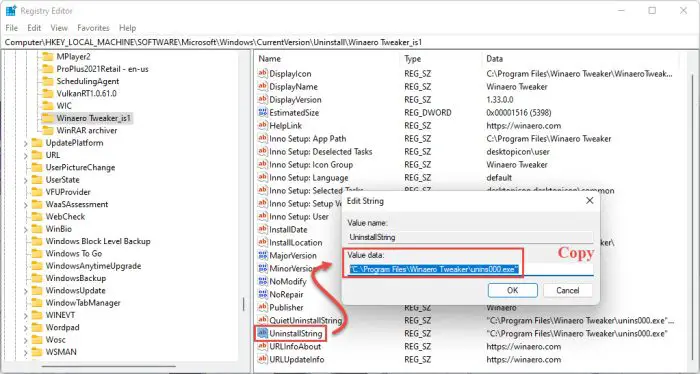The height and width of the screenshot is (374, 700).
Task: Expand the WindowsUpdate key arrow
Action: [25, 291]
